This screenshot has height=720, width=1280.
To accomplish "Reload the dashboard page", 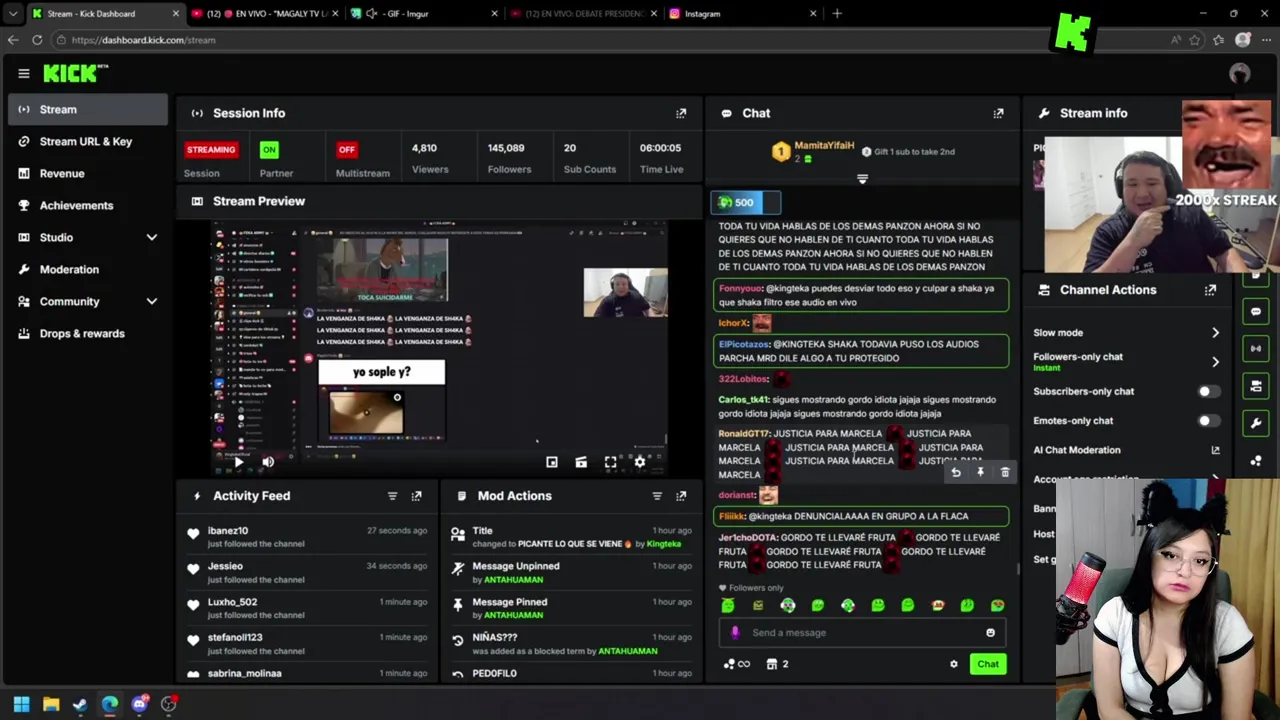I will point(37,40).
